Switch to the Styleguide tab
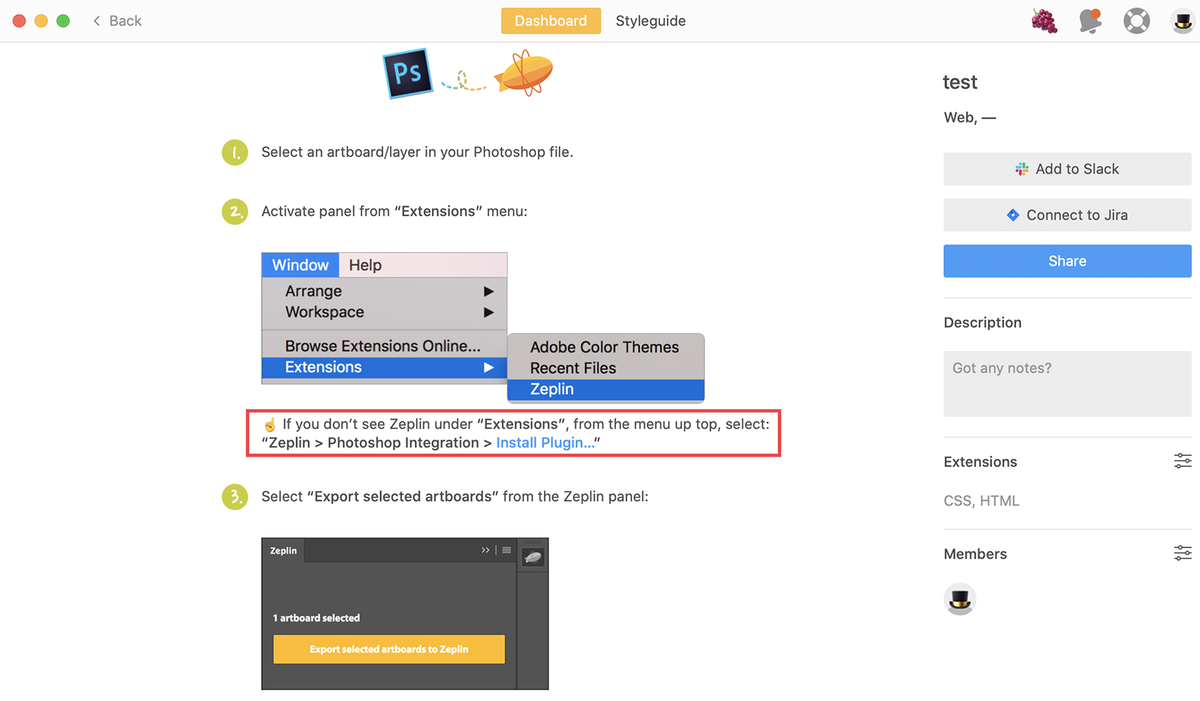 click(651, 20)
